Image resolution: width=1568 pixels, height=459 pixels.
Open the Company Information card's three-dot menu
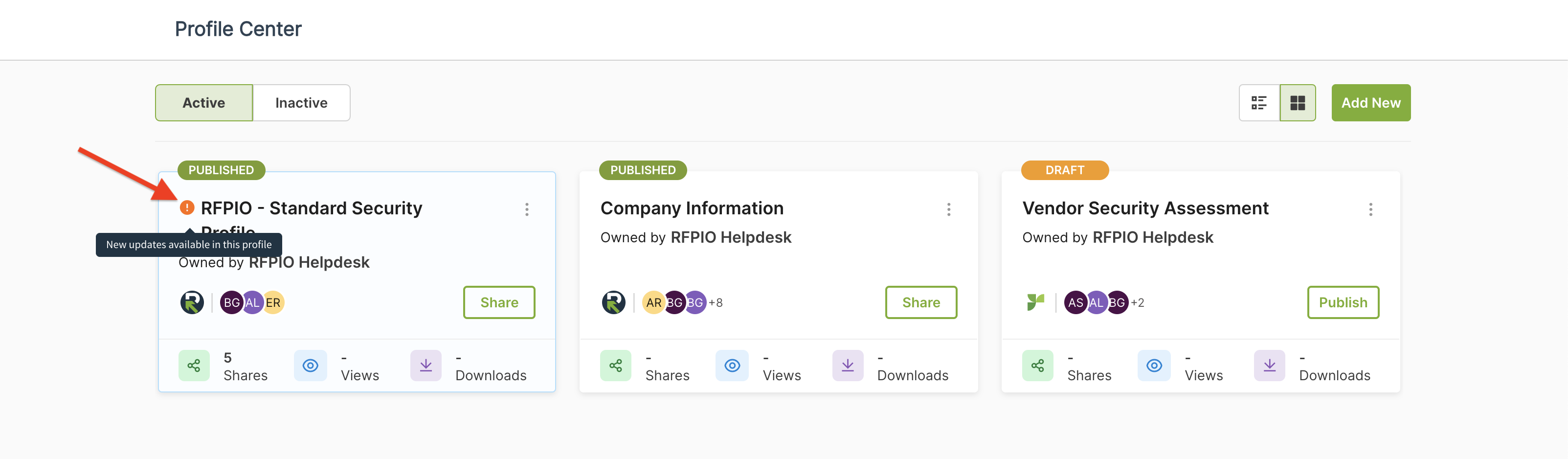(948, 209)
